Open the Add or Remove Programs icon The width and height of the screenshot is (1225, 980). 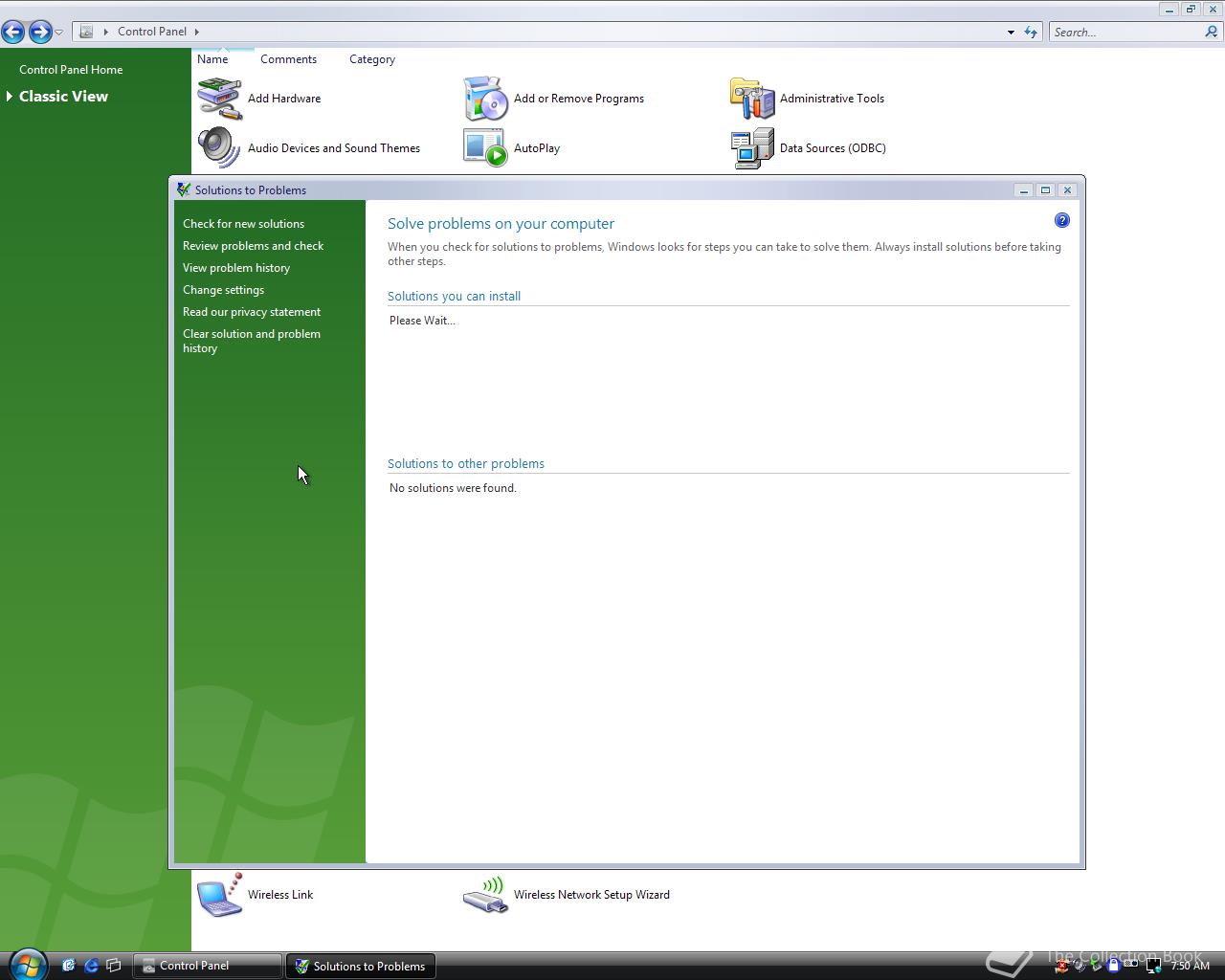coord(485,99)
